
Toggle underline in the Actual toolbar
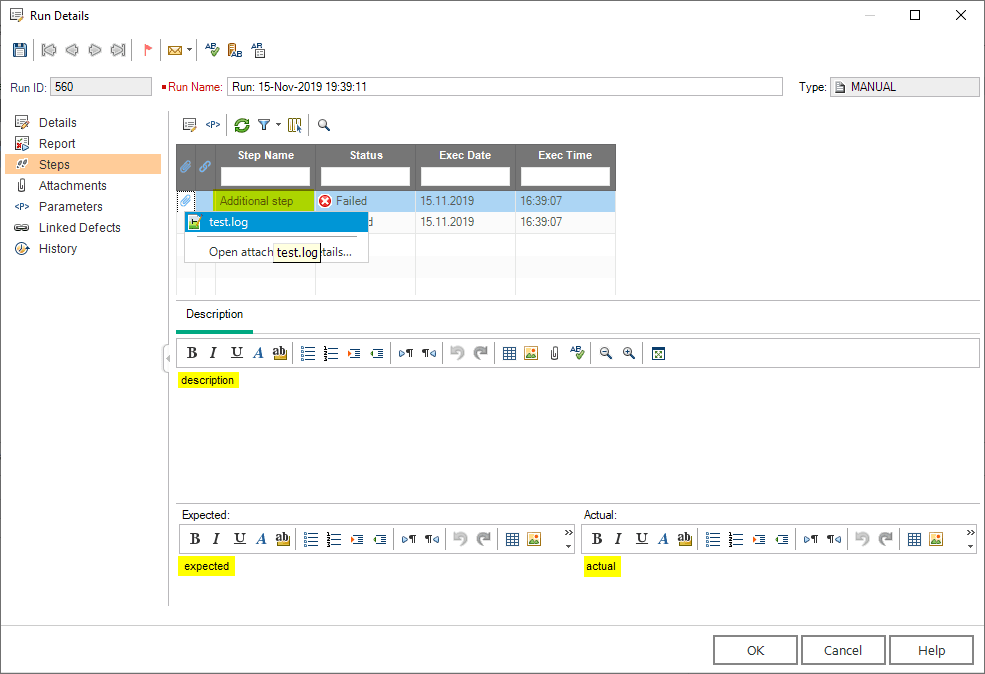click(641, 539)
